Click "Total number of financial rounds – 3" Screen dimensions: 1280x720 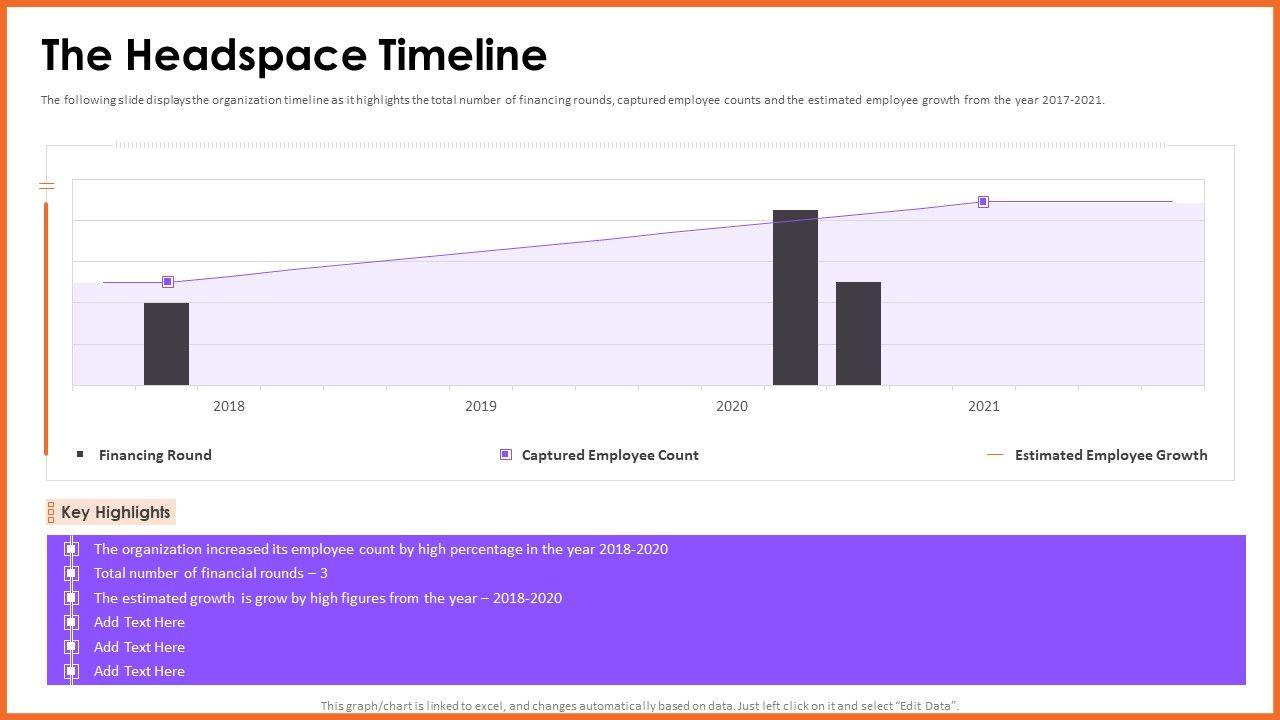(211, 573)
